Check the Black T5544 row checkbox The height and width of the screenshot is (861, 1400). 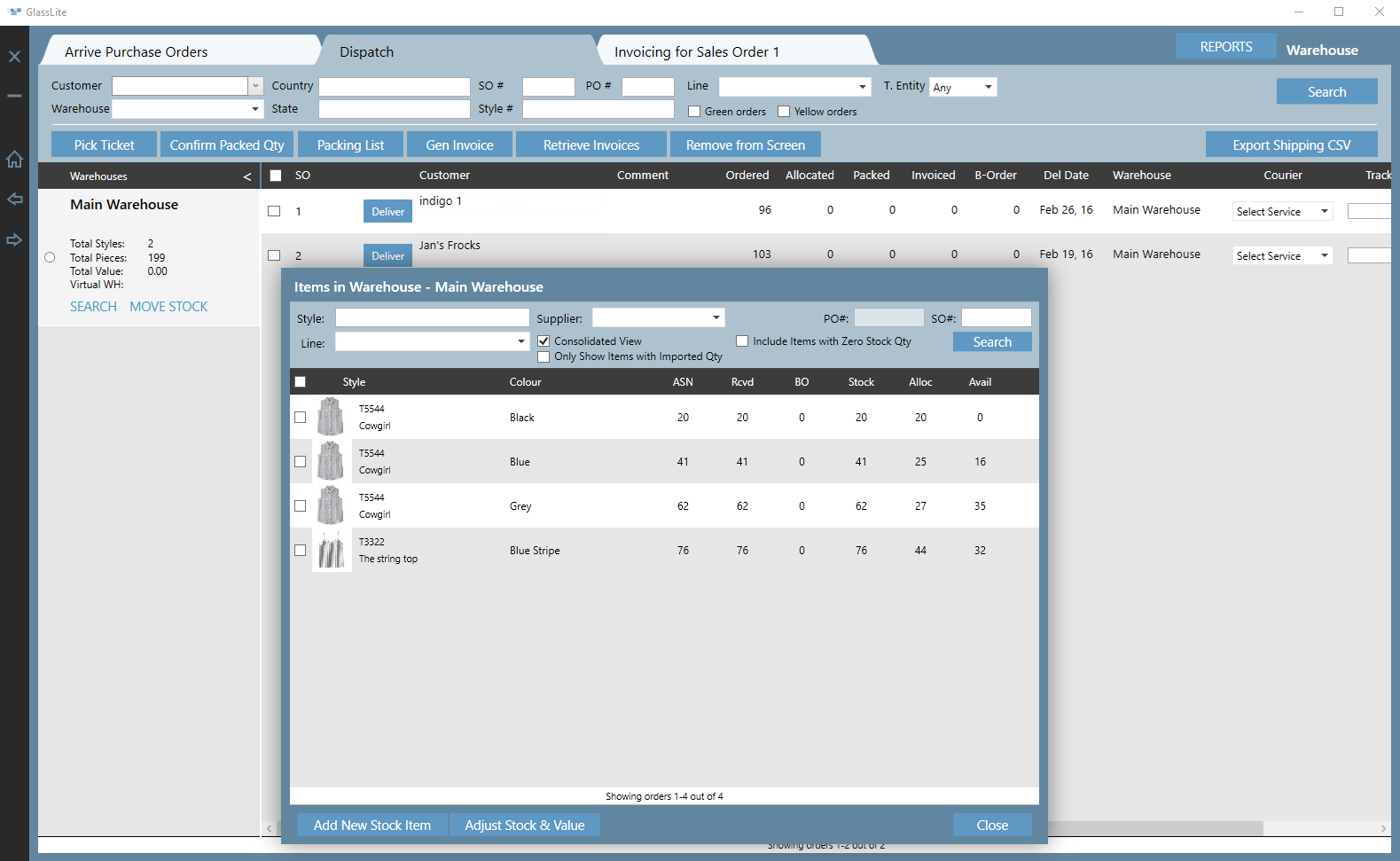tap(300, 417)
